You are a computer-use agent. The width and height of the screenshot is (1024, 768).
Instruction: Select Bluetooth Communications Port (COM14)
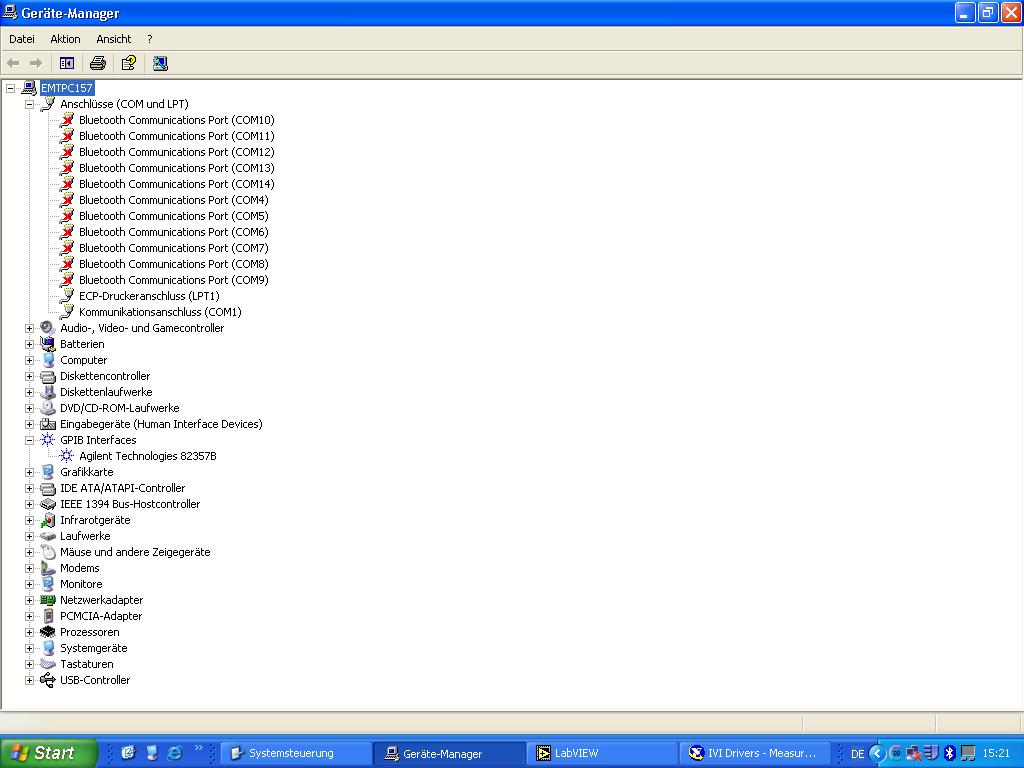pyautogui.click(x=176, y=184)
